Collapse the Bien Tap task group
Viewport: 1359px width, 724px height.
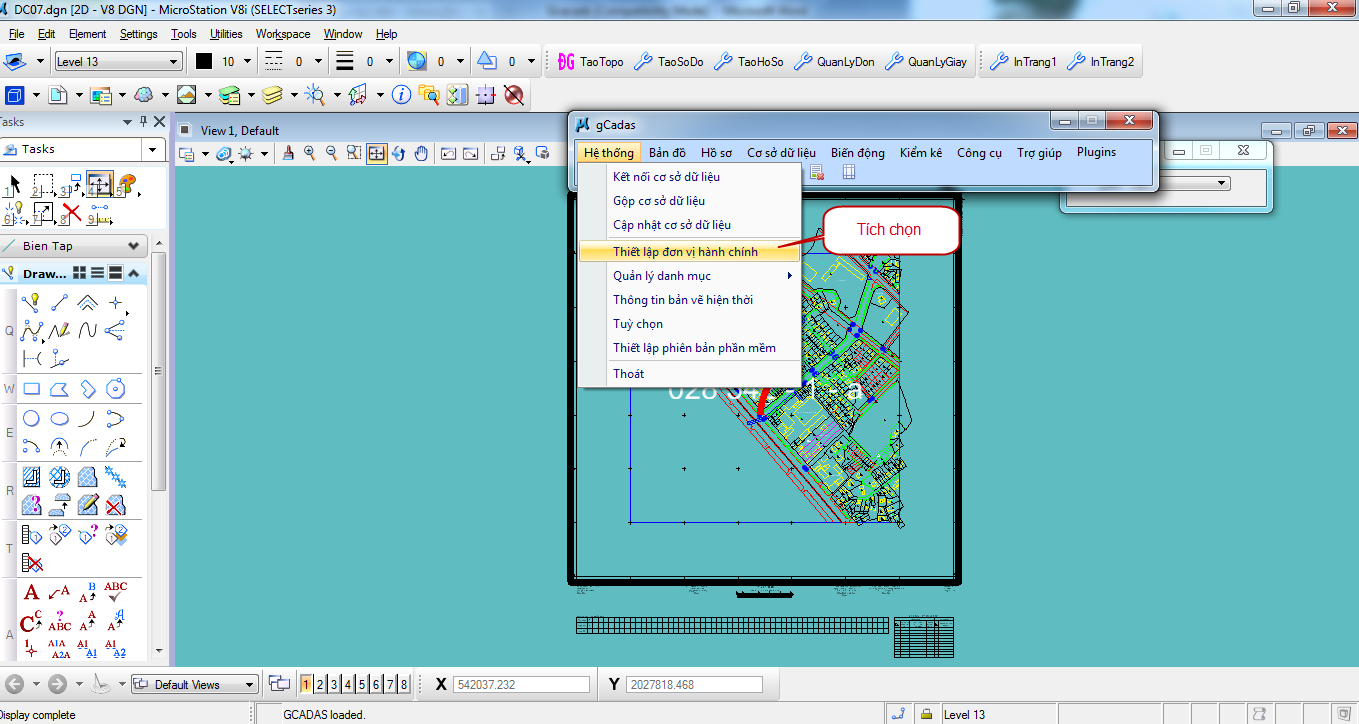tap(134, 246)
